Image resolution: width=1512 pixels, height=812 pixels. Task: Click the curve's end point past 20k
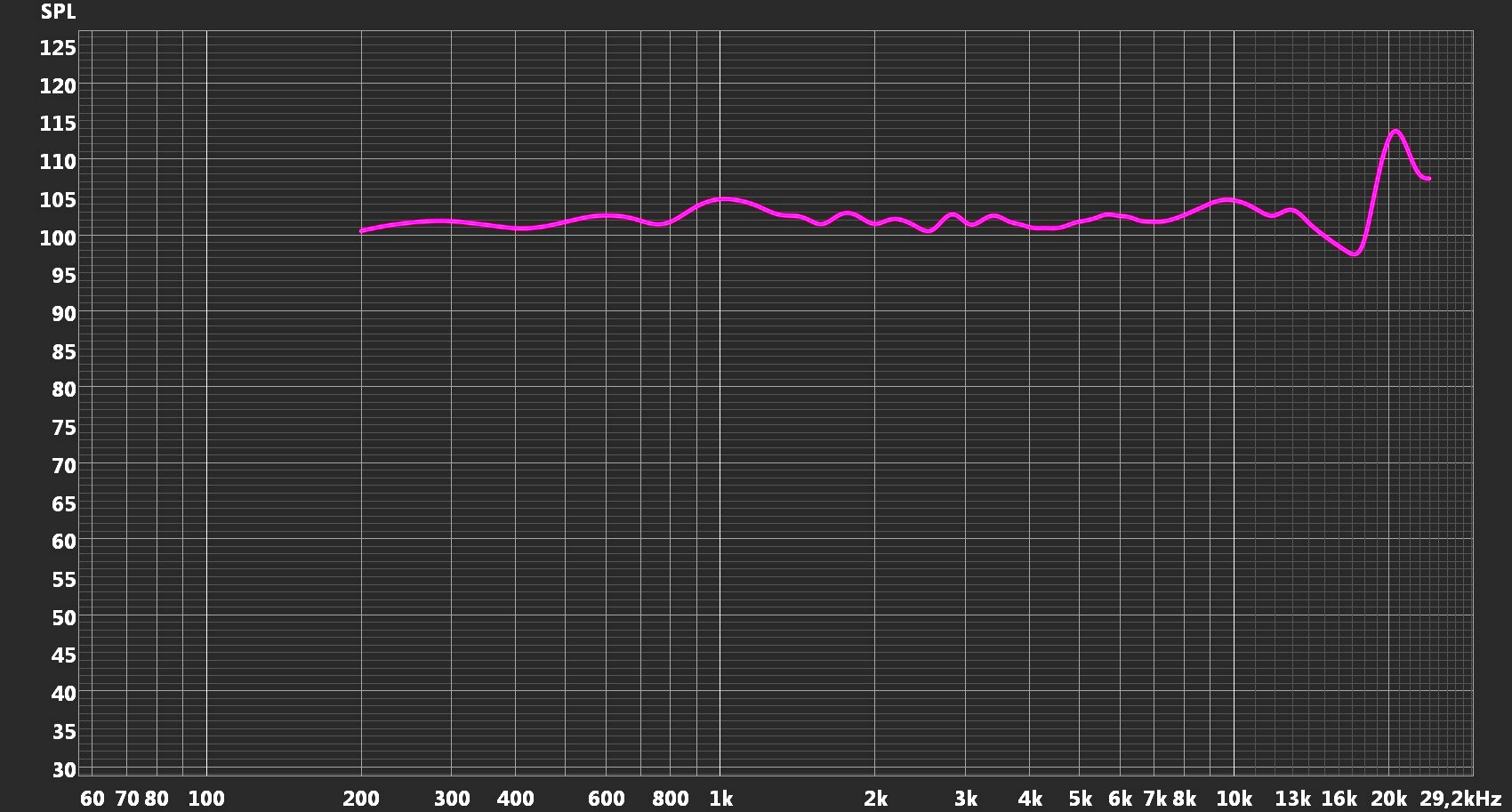pyautogui.click(x=1428, y=179)
